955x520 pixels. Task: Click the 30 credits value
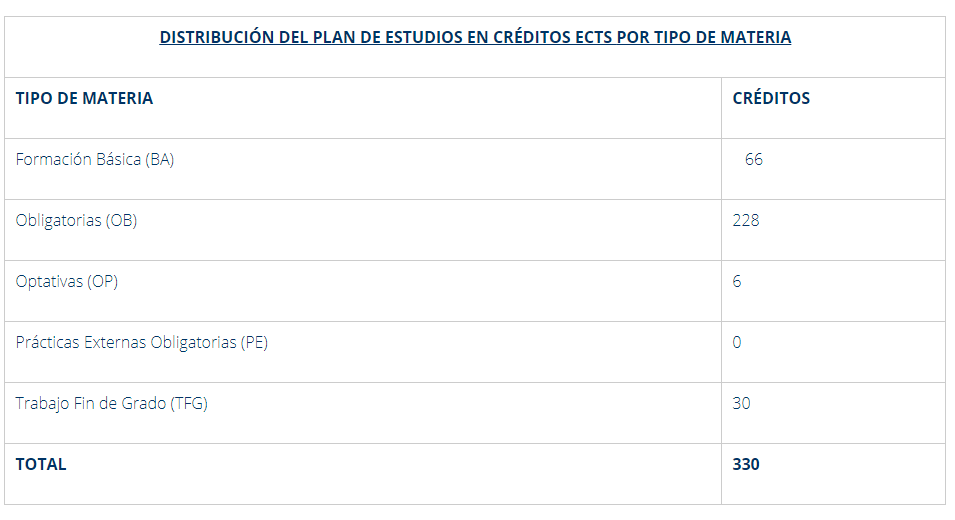(x=741, y=404)
